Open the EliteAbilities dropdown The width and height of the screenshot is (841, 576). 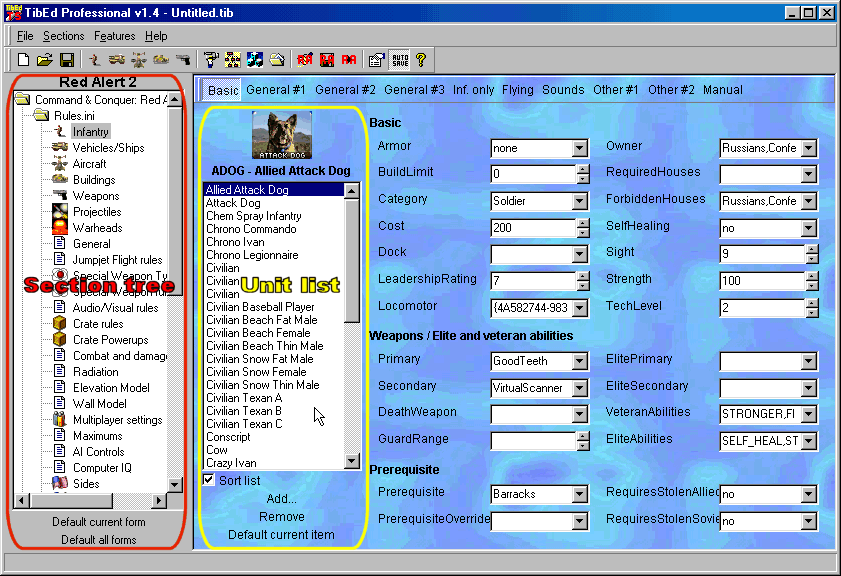coord(809,441)
